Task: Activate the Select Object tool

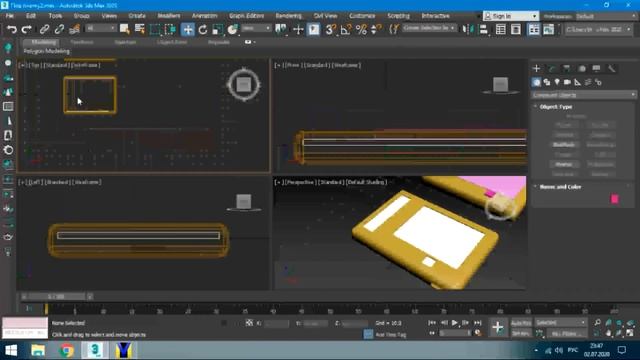Action: click(124, 29)
